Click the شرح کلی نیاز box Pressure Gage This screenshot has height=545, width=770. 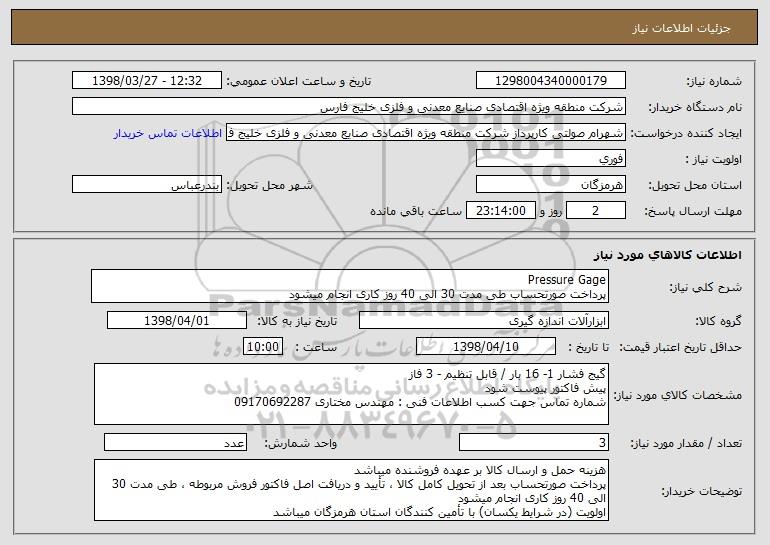[x=350, y=286]
